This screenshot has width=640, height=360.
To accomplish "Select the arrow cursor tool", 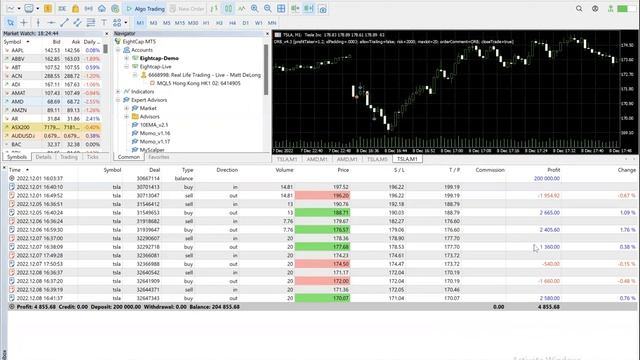I will point(11,22).
